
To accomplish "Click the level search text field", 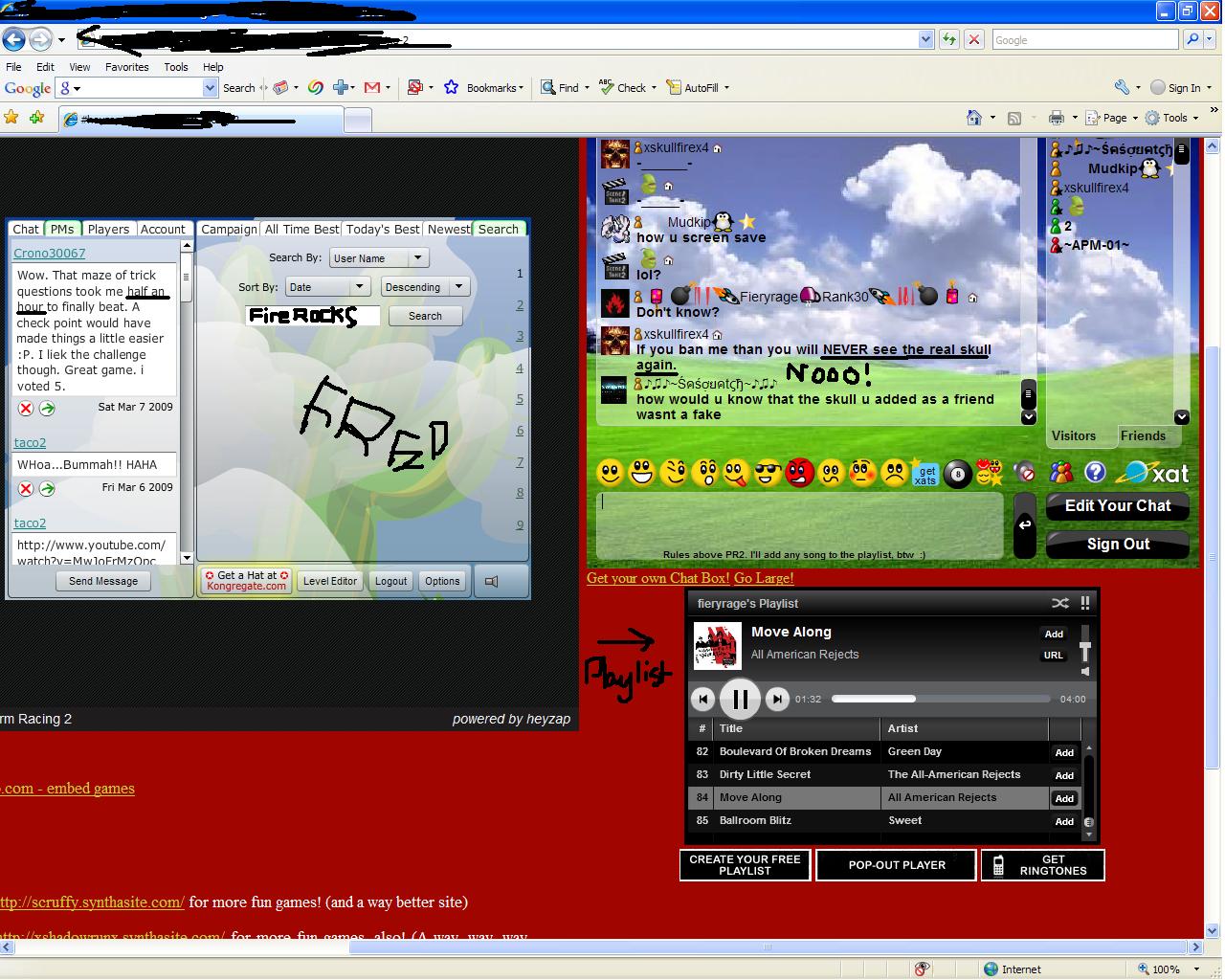I will coord(313,316).
